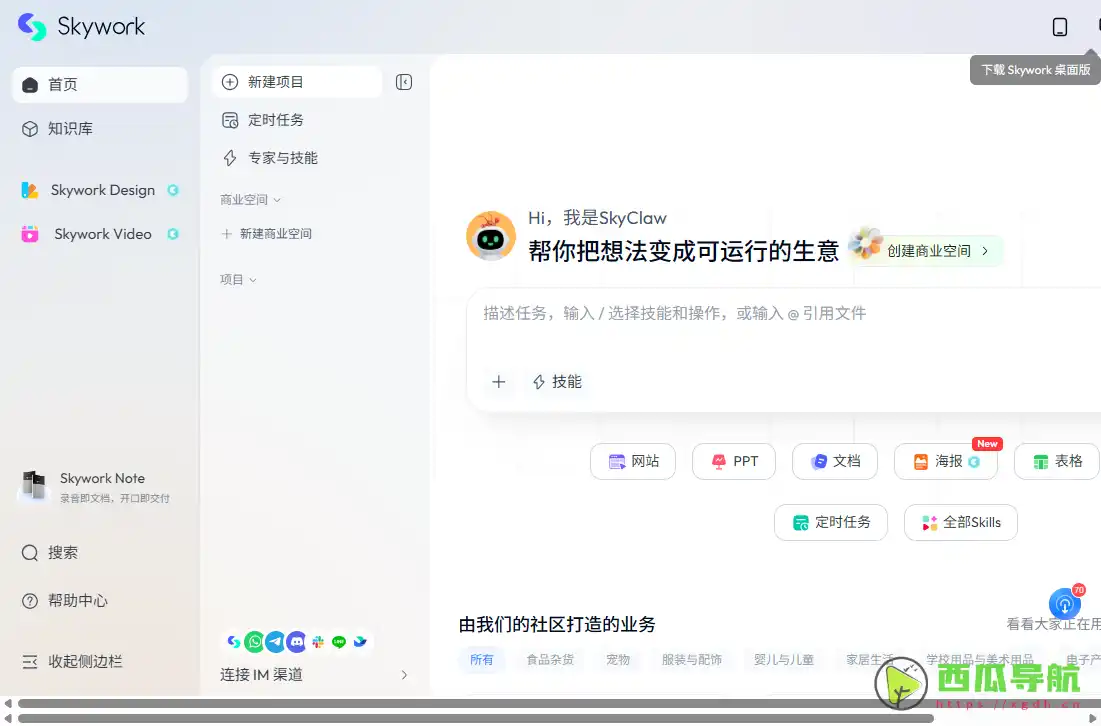
Task: Click the Skywork channel icon in IM row
Action: click(x=234, y=642)
